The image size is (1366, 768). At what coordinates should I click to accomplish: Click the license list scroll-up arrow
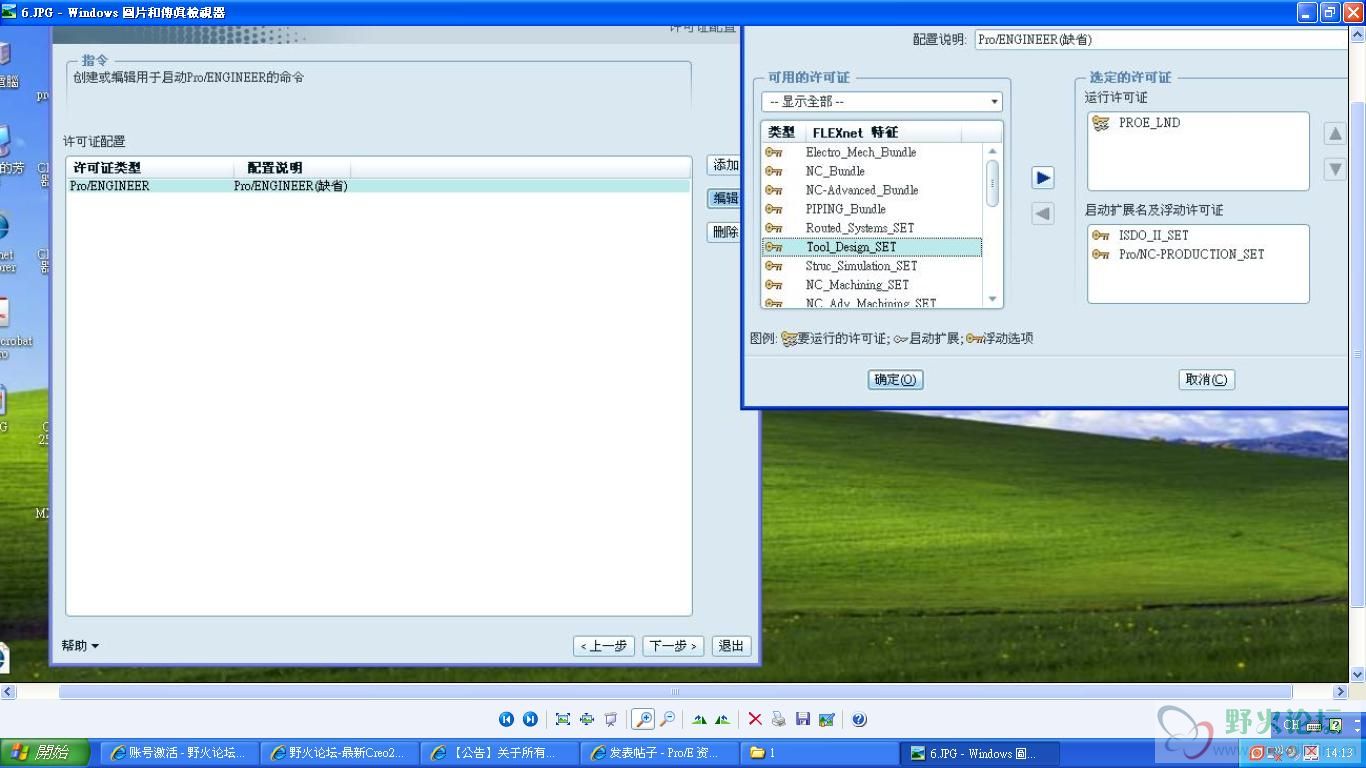pyautogui.click(x=992, y=152)
